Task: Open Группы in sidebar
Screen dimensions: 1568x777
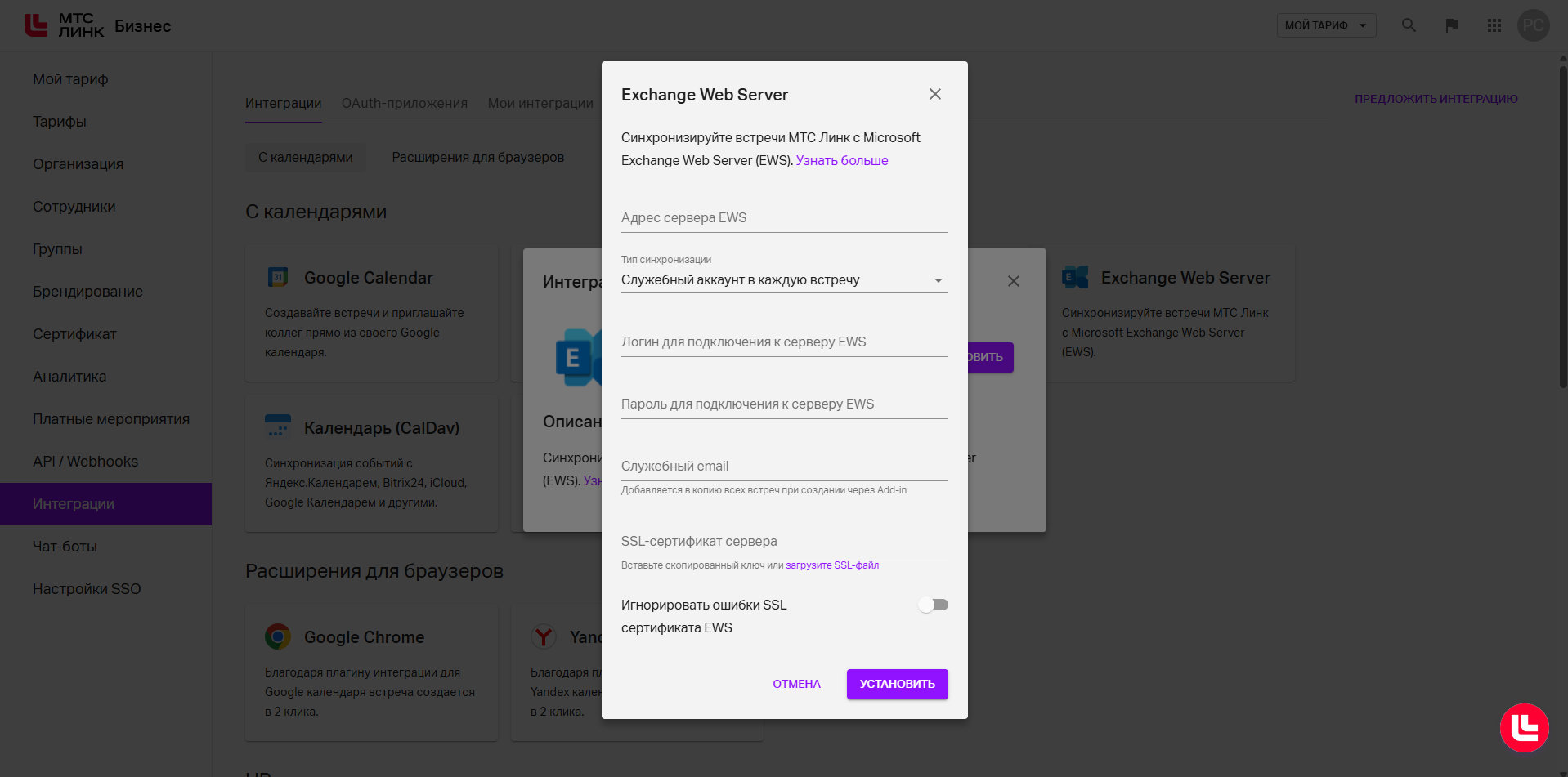Action: [105, 249]
